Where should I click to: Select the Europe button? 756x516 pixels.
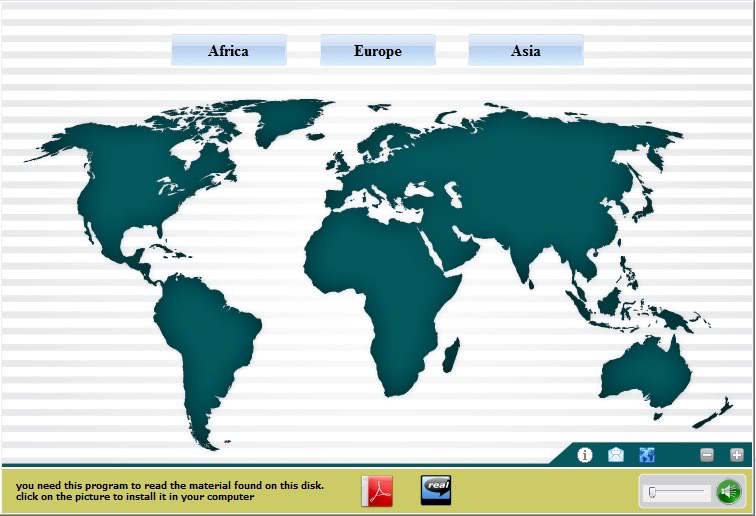coord(377,51)
